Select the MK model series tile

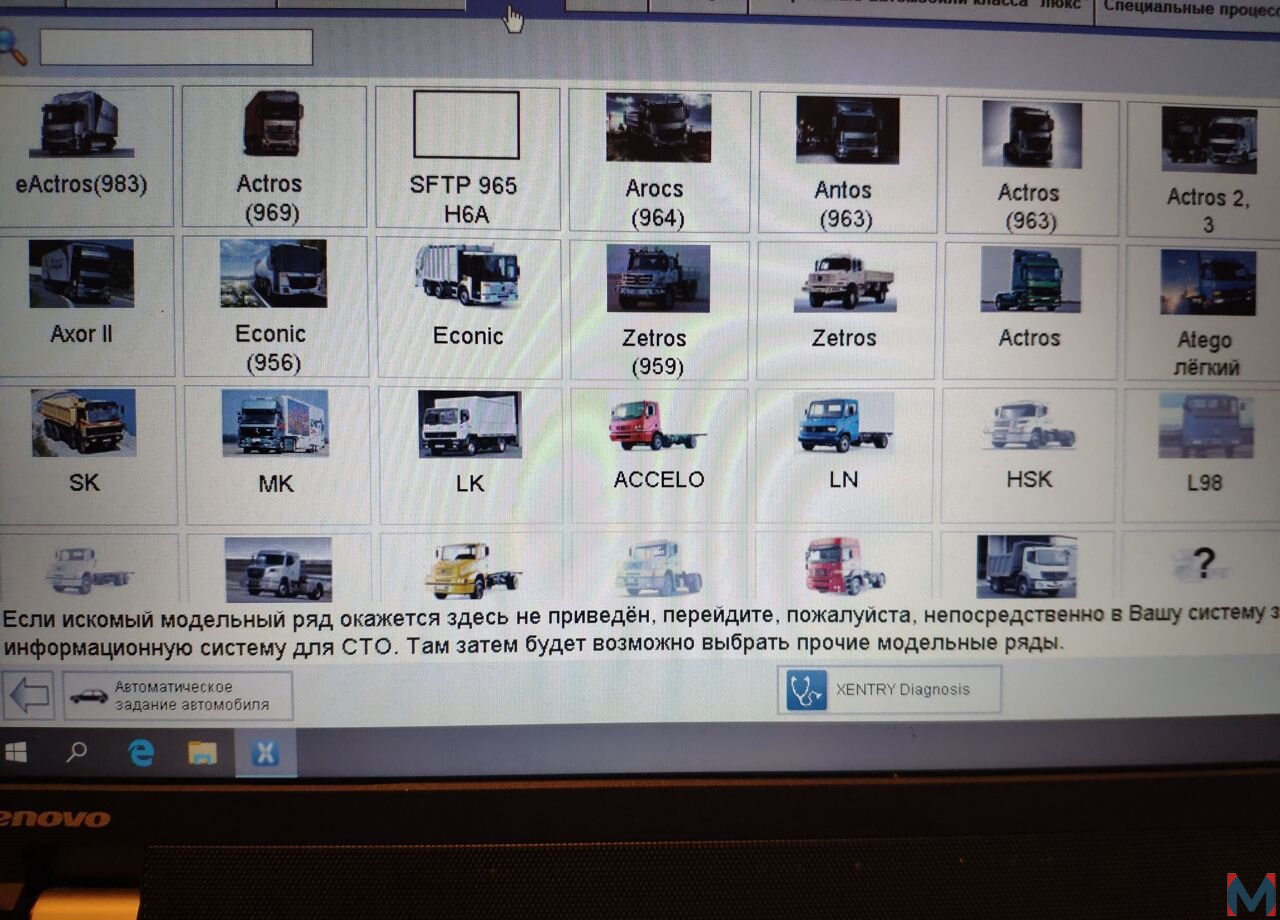click(277, 455)
